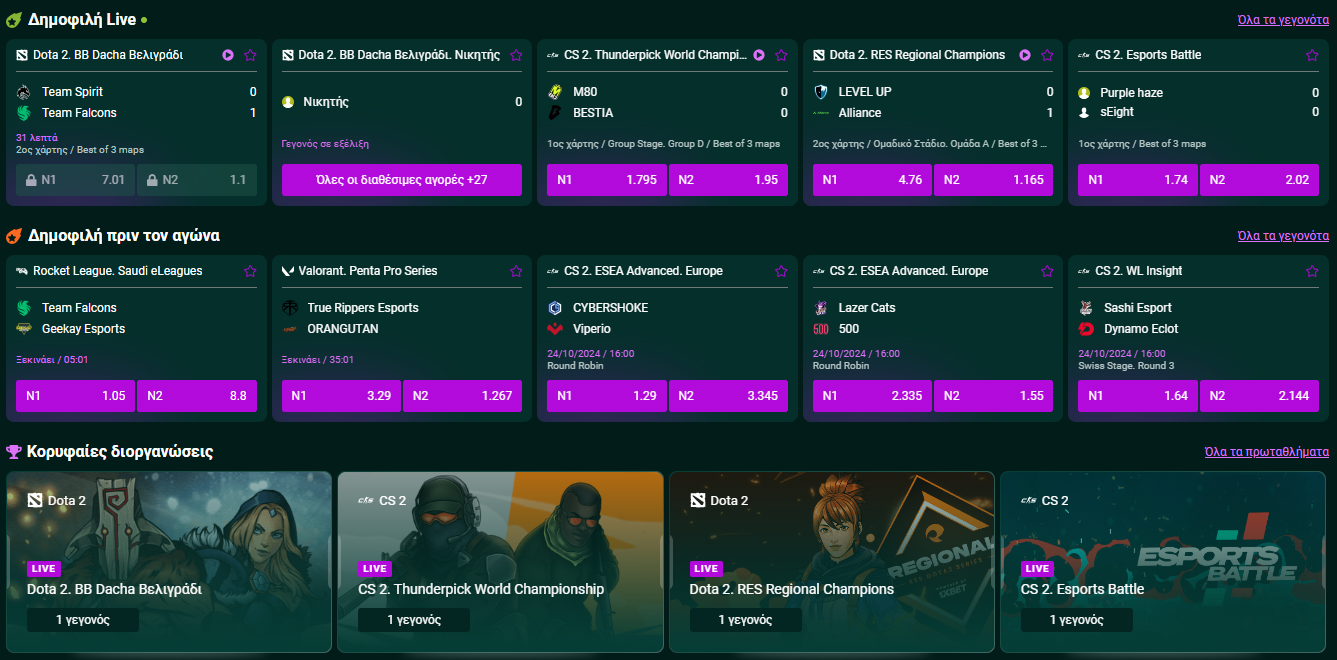The width and height of the screenshot is (1337, 660).
Task: Open all live events link
Action: point(1283,20)
